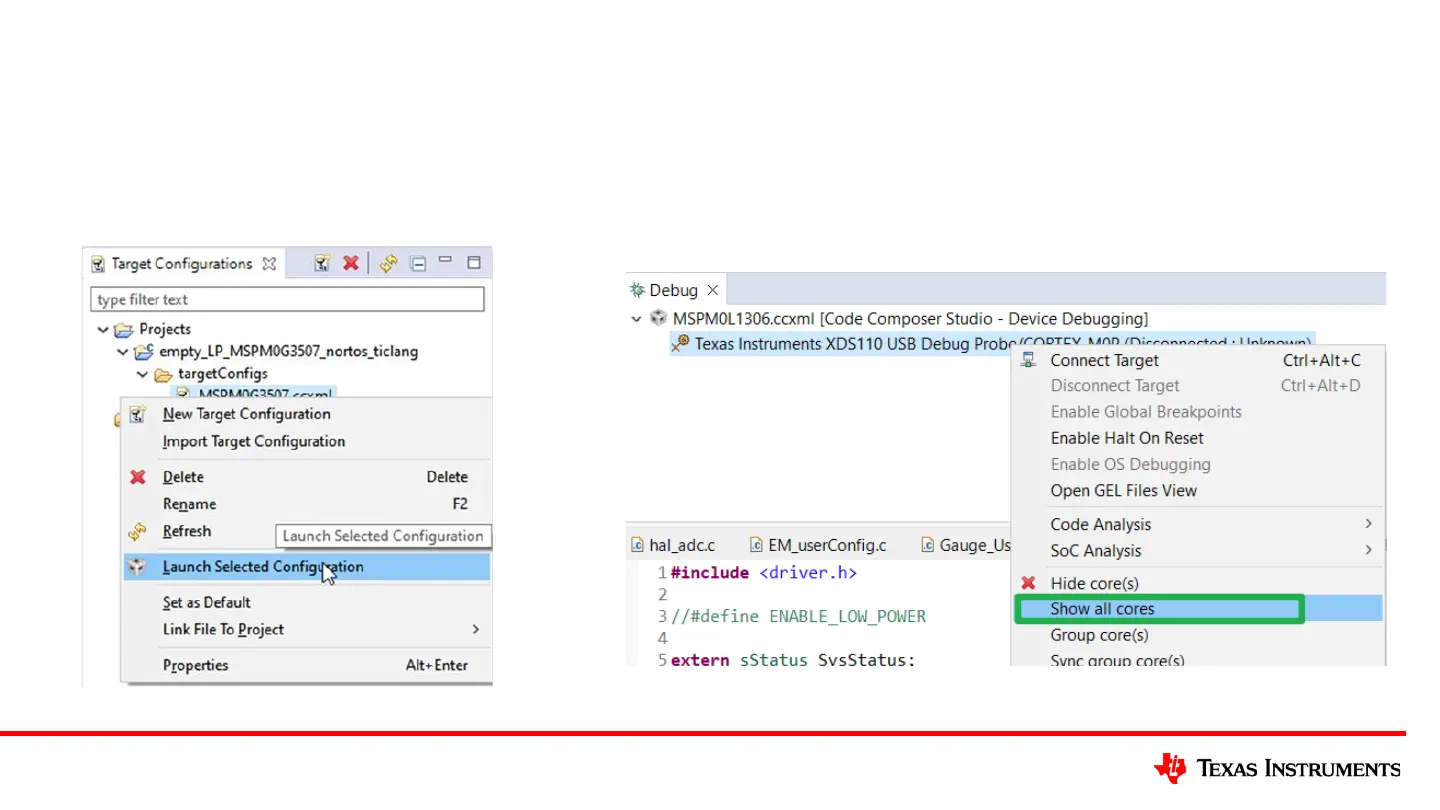Click the 'extern sStatus SysStatus' code line
1440x810 pixels.
point(793,660)
